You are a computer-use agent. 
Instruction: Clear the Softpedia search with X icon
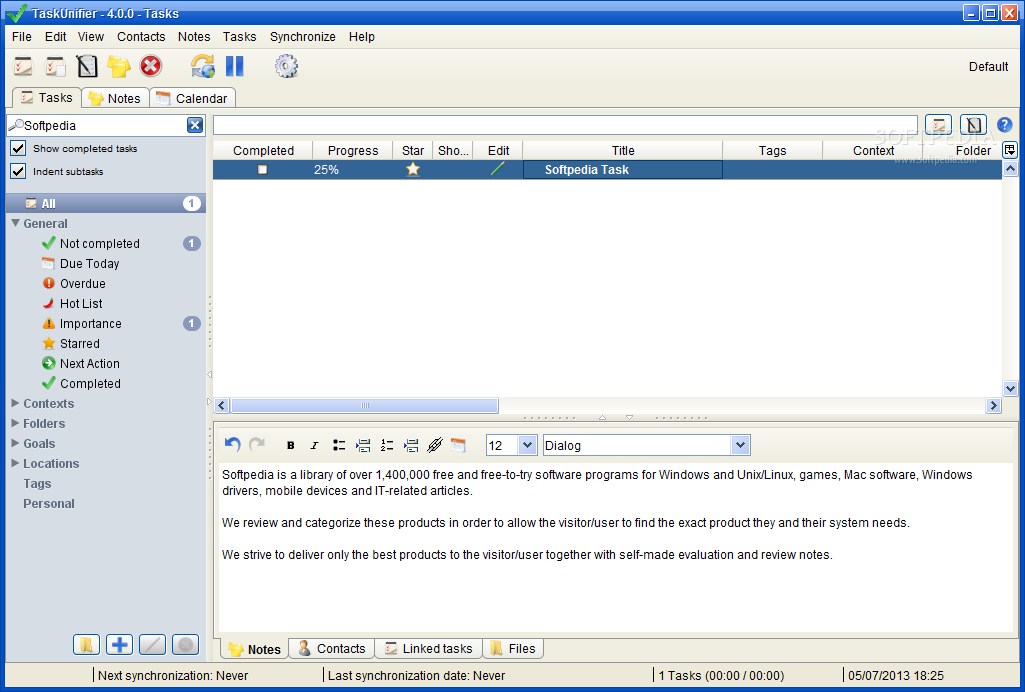(195, 125)
